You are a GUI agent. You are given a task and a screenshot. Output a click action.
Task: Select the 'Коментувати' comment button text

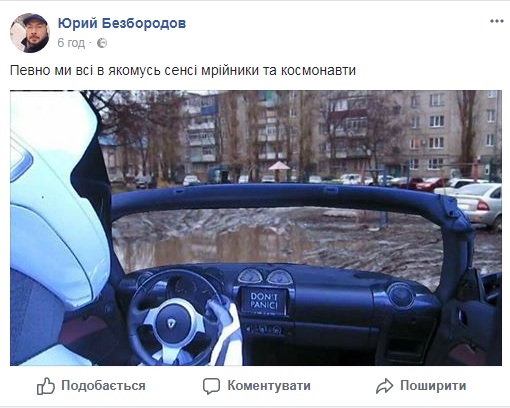pos(269,386)
